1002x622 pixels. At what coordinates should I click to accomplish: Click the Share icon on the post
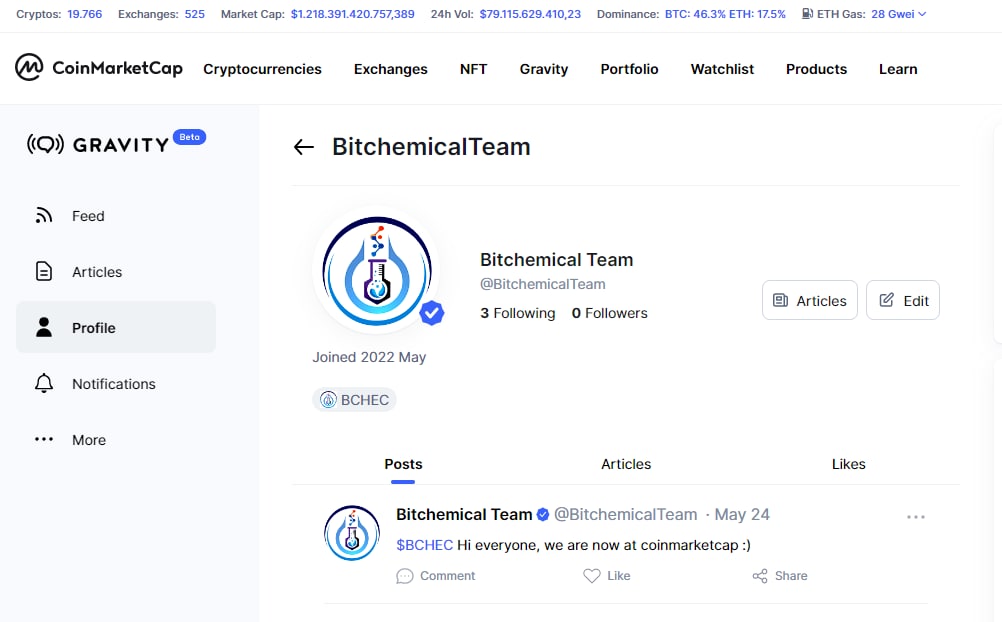click(x=760, y=576)
